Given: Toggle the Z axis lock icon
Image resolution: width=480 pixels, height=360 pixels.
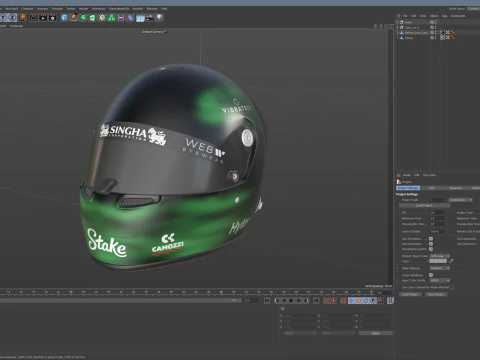Looking at the screenshot, I should coord(12,17).
